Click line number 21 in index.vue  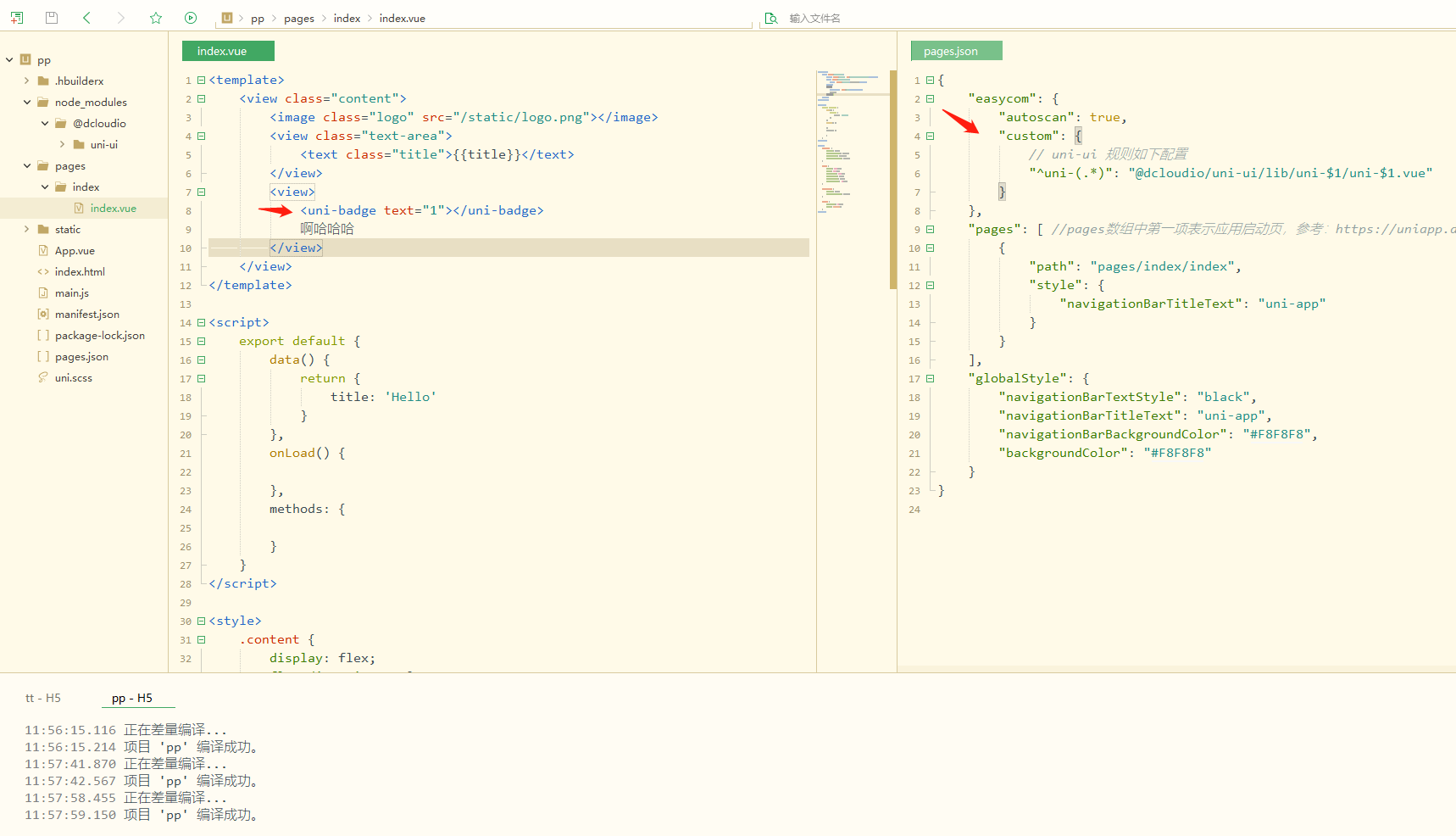186,454
